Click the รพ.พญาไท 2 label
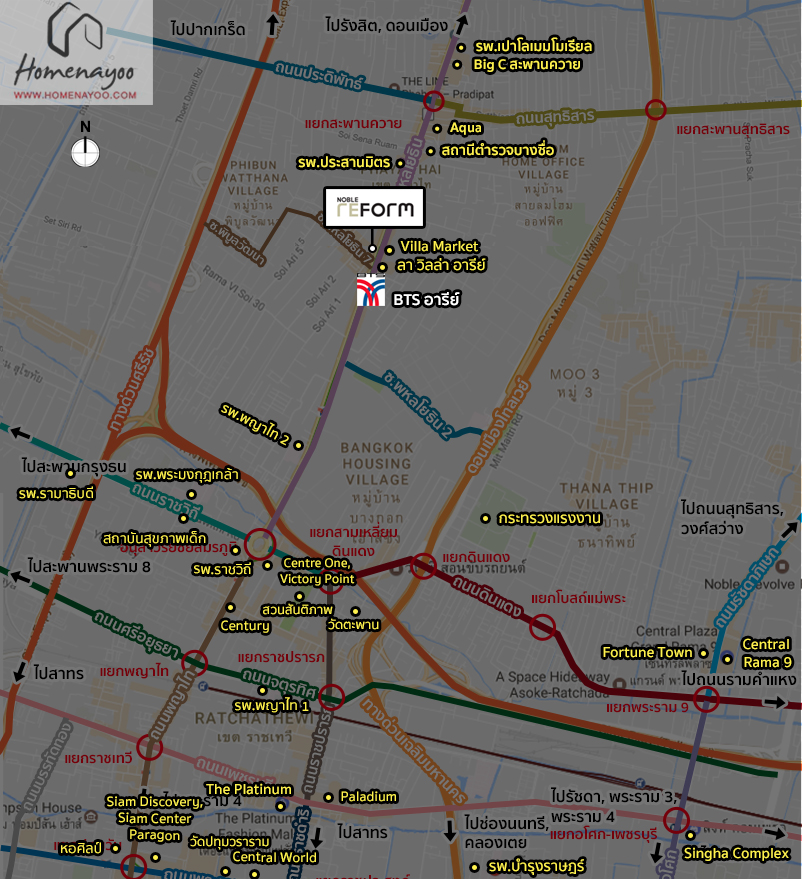 point(255,424)
